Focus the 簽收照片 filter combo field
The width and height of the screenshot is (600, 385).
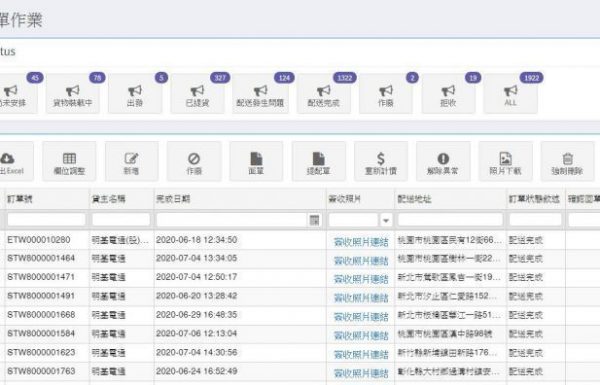click(x=354, y=220)
